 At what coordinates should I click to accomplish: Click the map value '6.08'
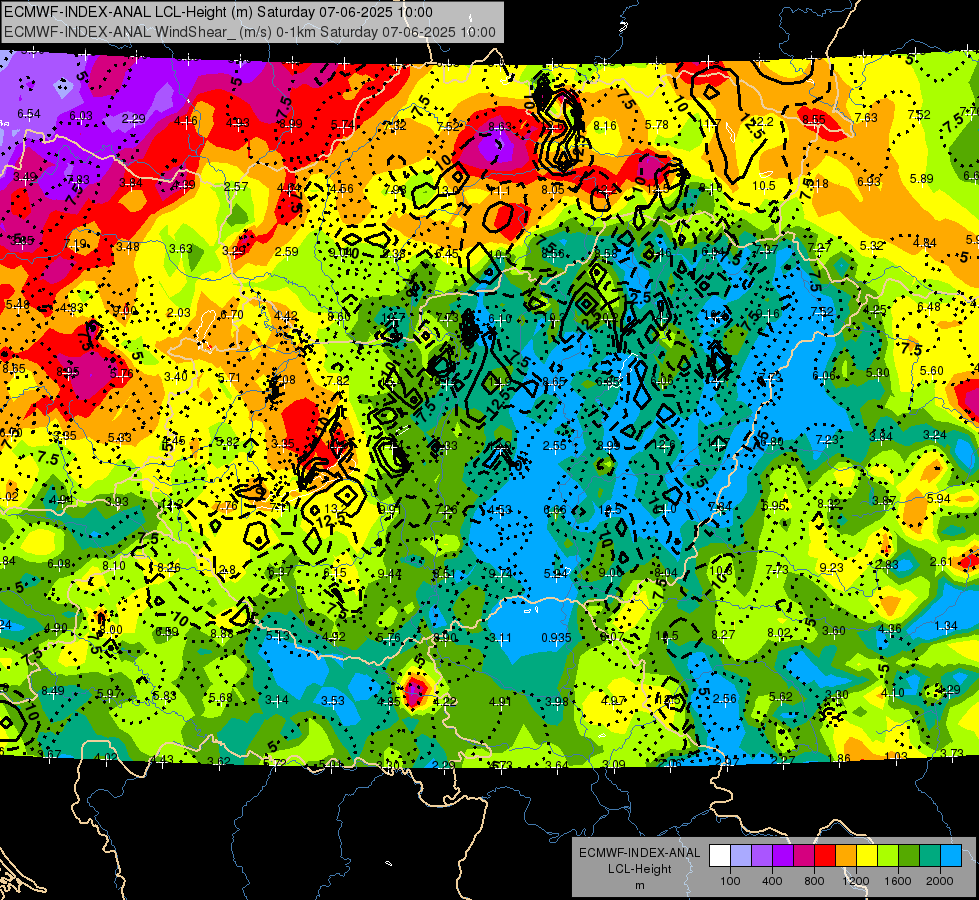(x=59, y=564)
